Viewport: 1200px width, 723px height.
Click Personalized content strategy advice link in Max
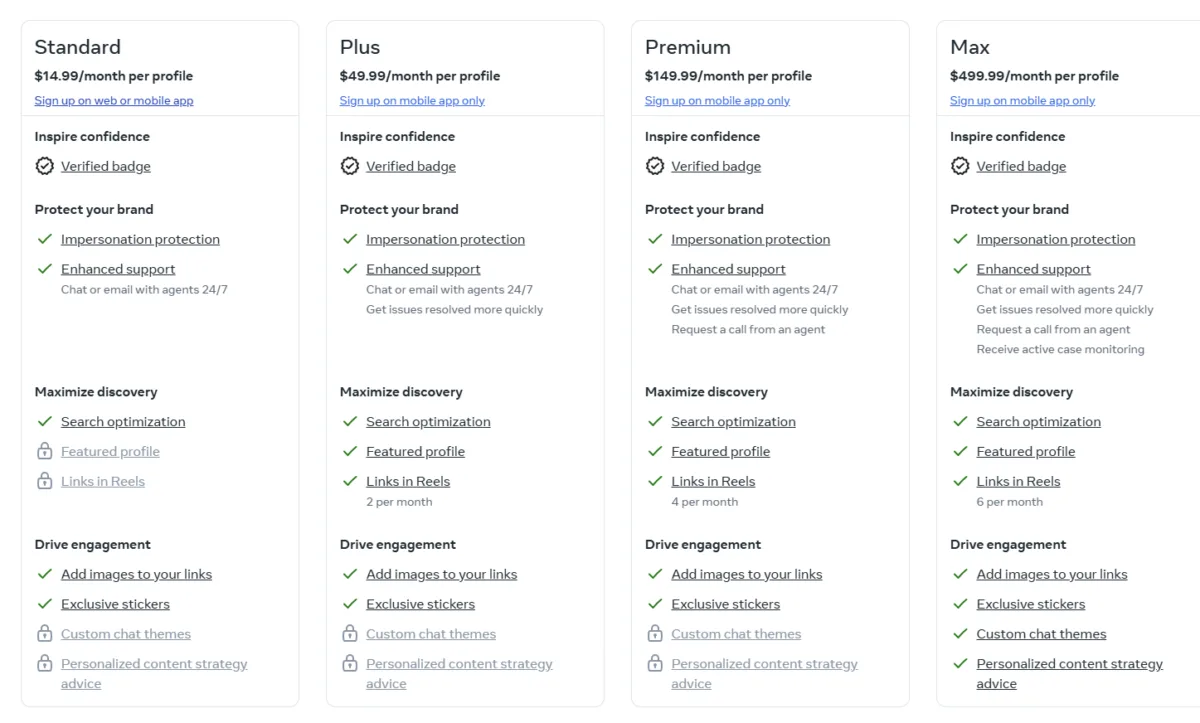click(x=1070, y=674)
